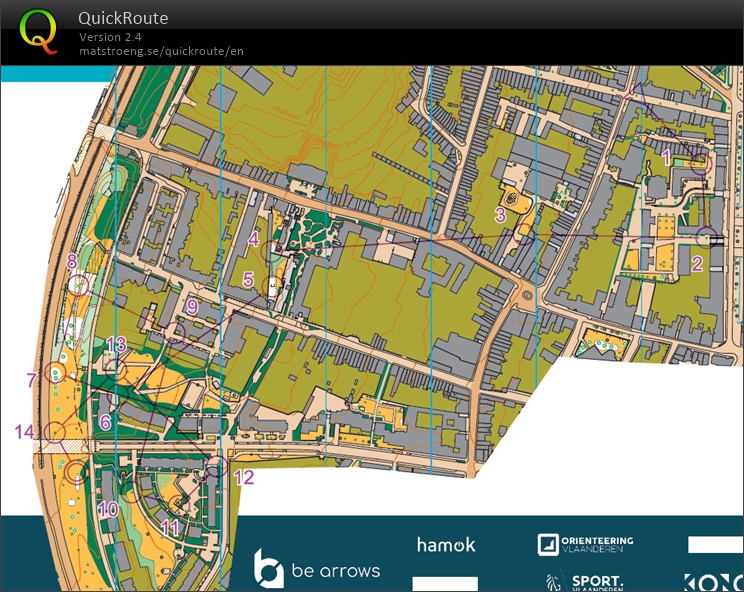This screenshot has height=592, width=744.
Task: Click control number 4 label
Action: coord(253,239)
